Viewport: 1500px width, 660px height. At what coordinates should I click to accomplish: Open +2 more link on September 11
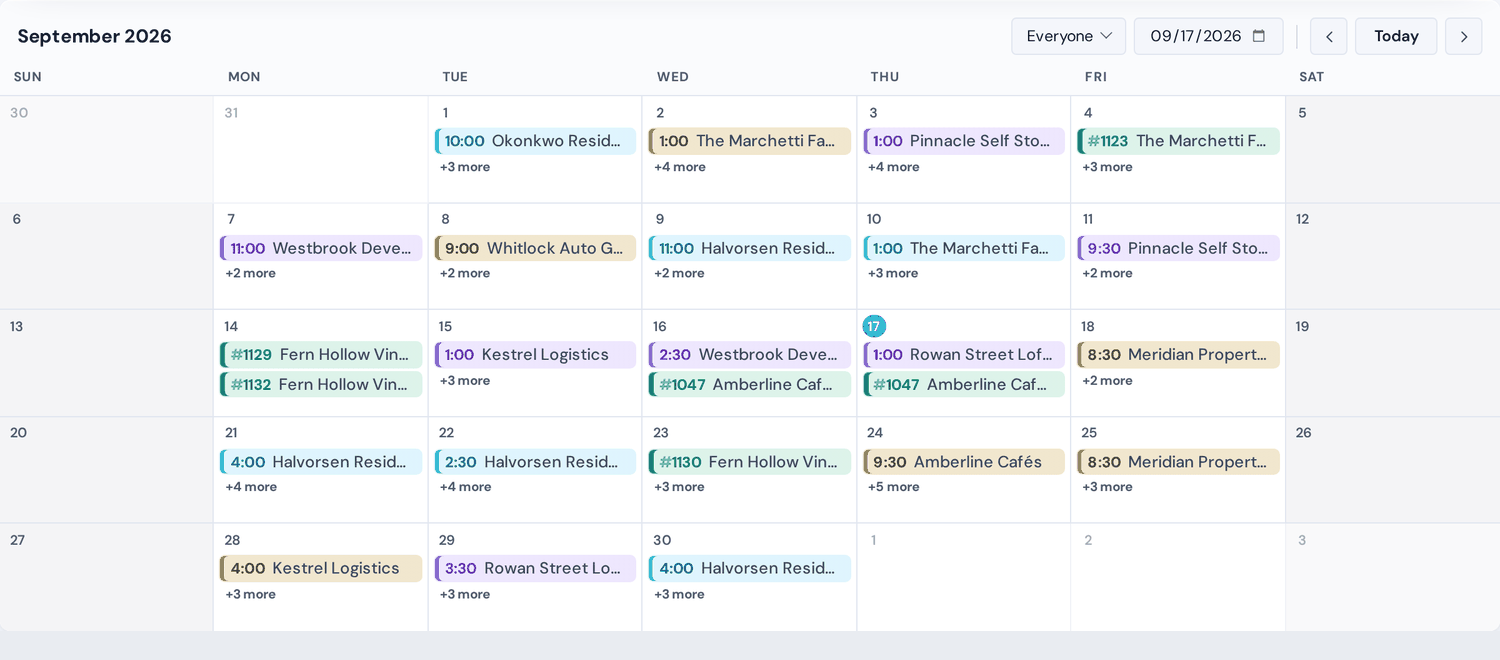(x=1107, y=273)
